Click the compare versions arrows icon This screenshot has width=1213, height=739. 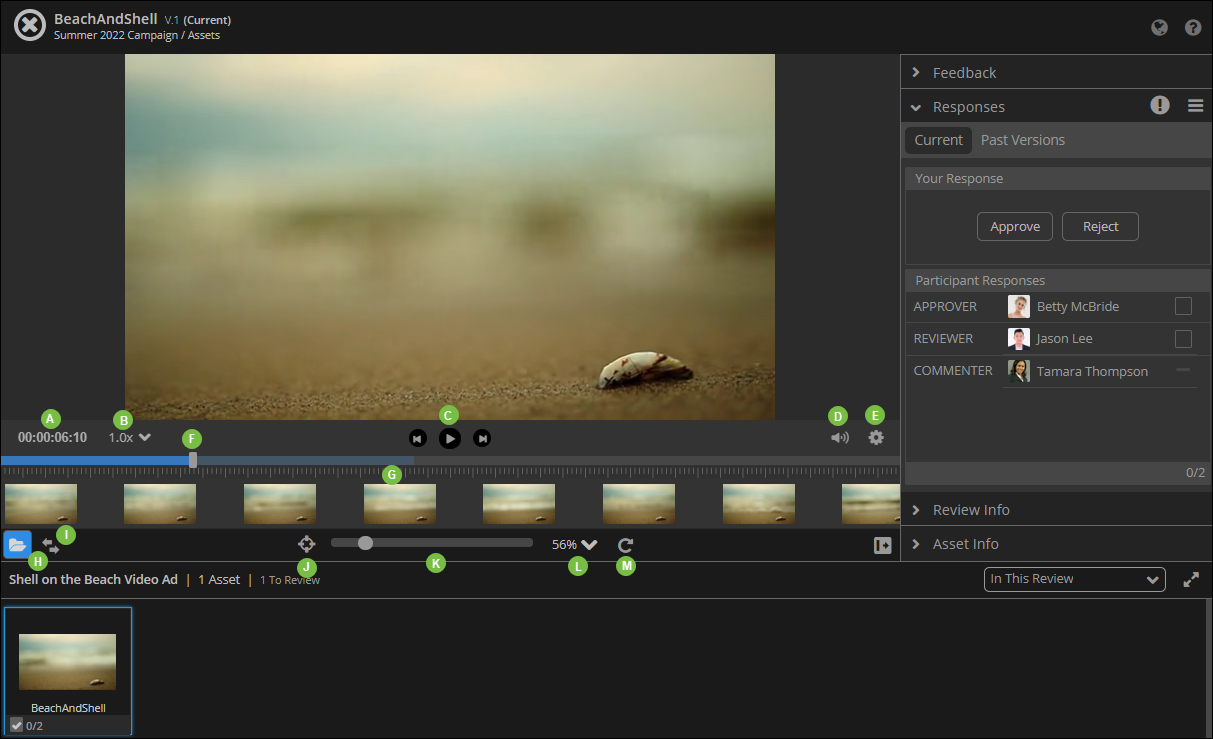pyautogui.click(x=50, y=546)
